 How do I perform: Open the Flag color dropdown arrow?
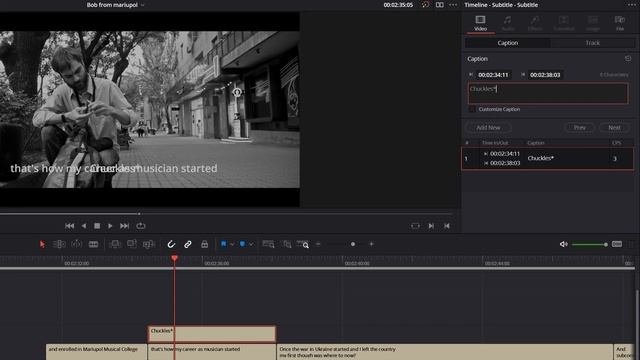[x=232, y=244]
